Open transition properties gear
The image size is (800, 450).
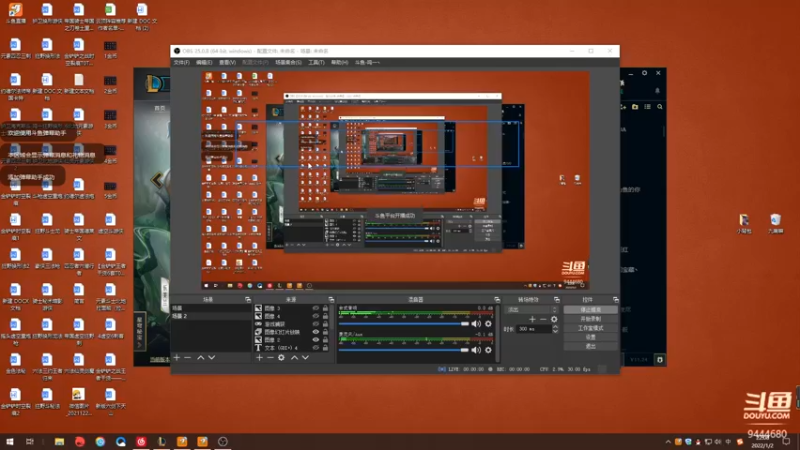tap(554, 319)
